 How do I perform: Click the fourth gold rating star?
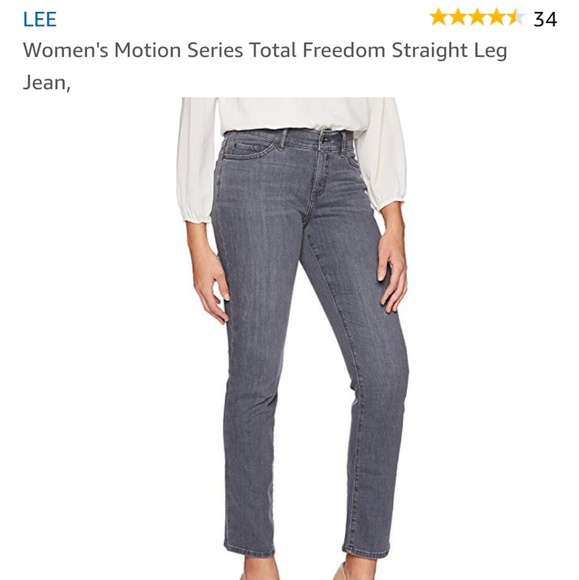(x=496, y=17)
